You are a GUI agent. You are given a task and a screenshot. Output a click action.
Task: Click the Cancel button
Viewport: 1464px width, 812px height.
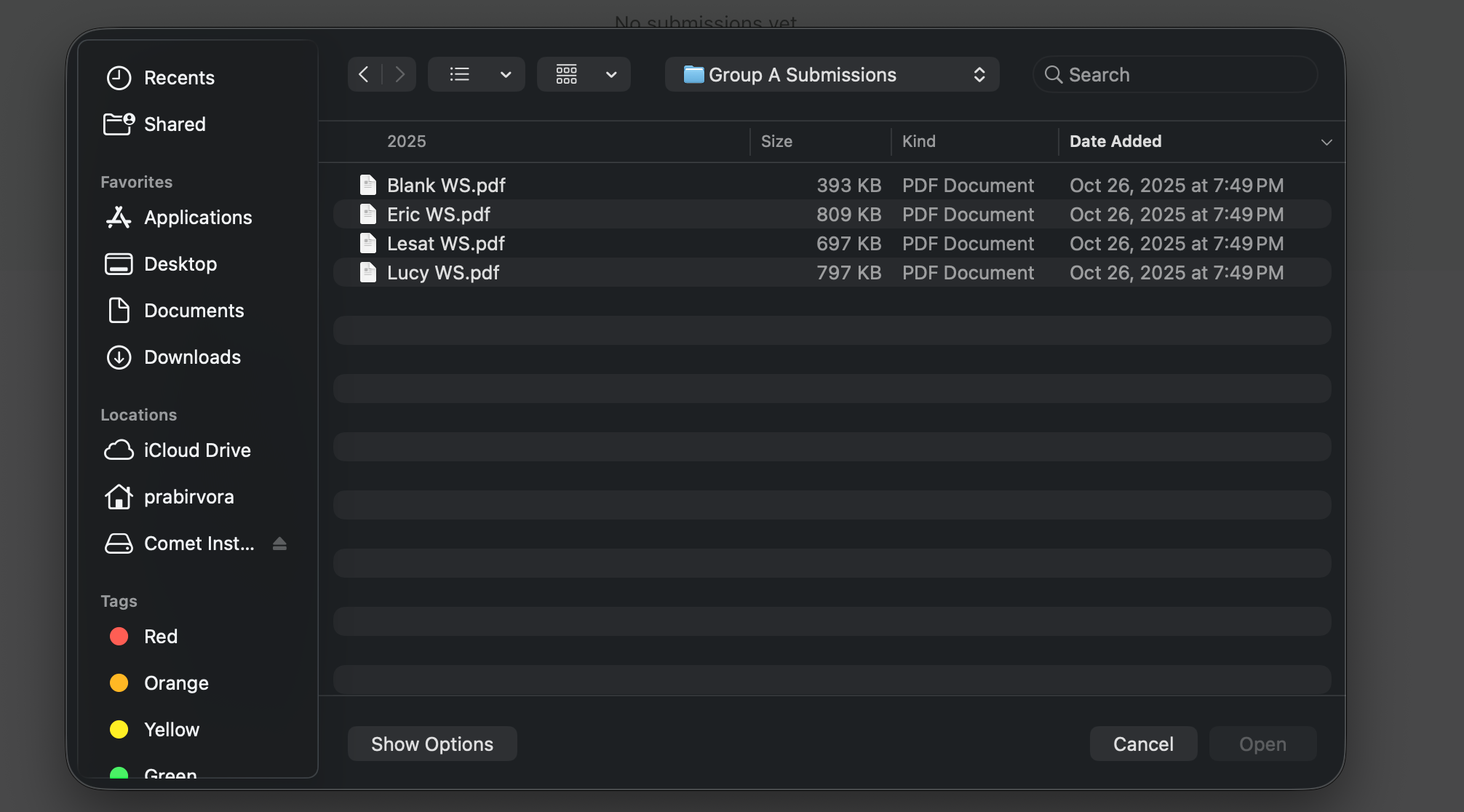1143,743
